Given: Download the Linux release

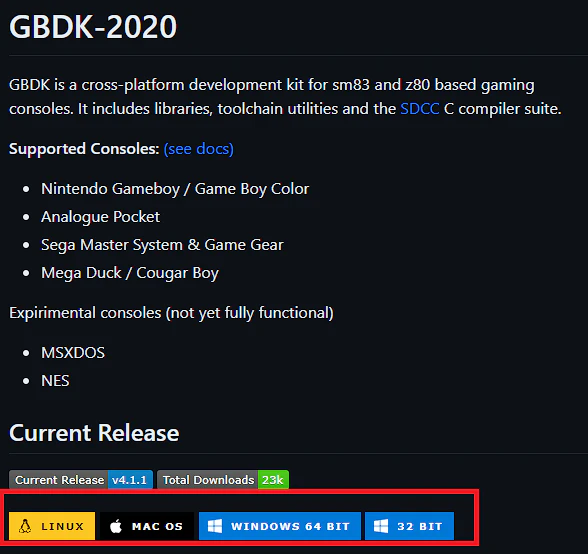Looking at the screenshot, I should 52,526.
